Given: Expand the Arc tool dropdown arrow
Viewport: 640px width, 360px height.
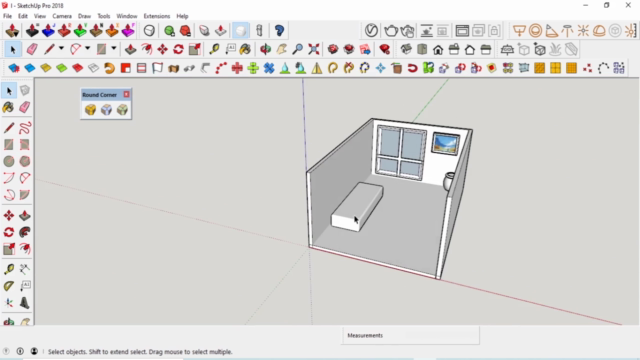Looking at the screenshot, I should [87, 49].
